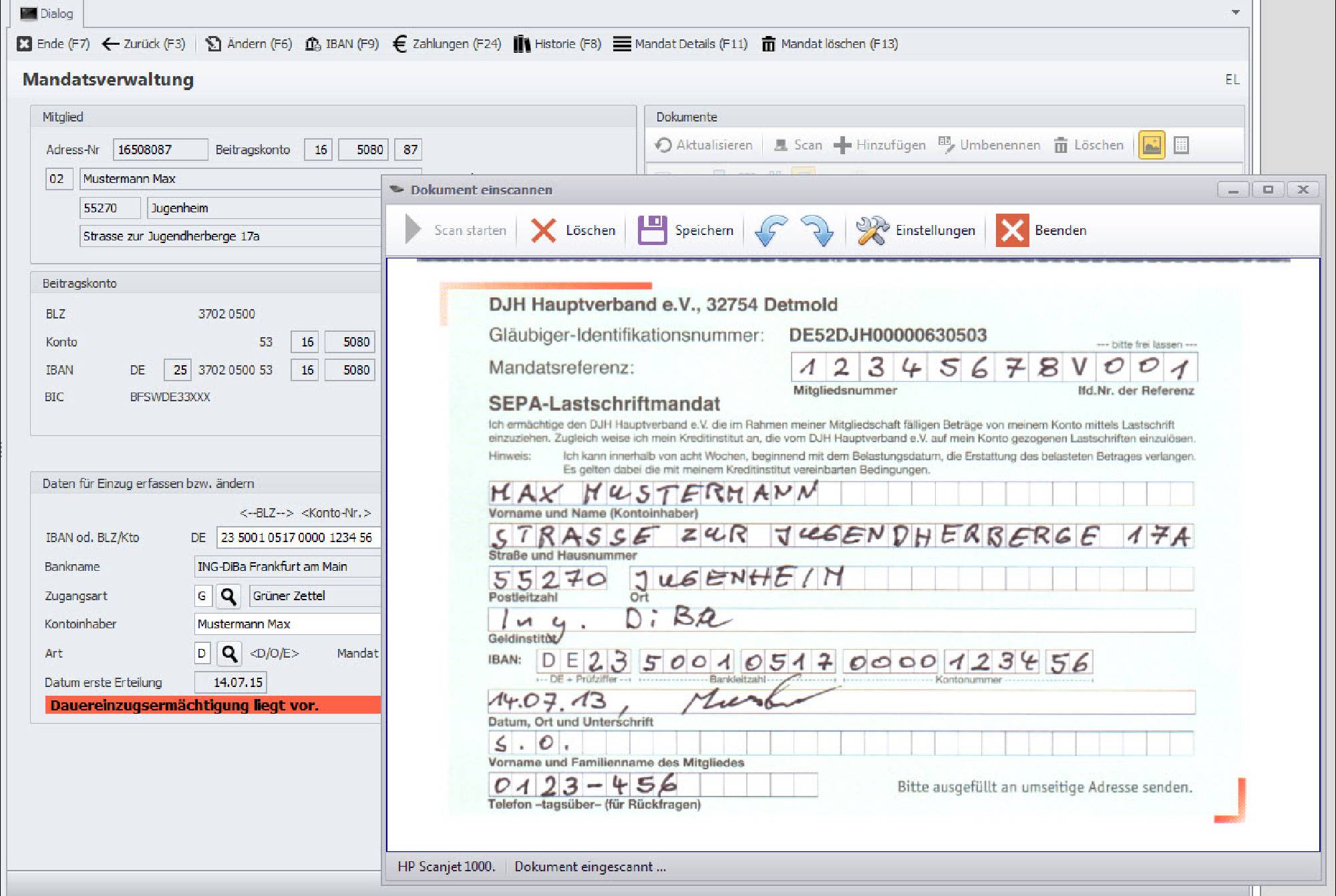Rotate scan clockwise with right arrow
This screenshot has width=1336, height=896.
click(x=817, y=230)
